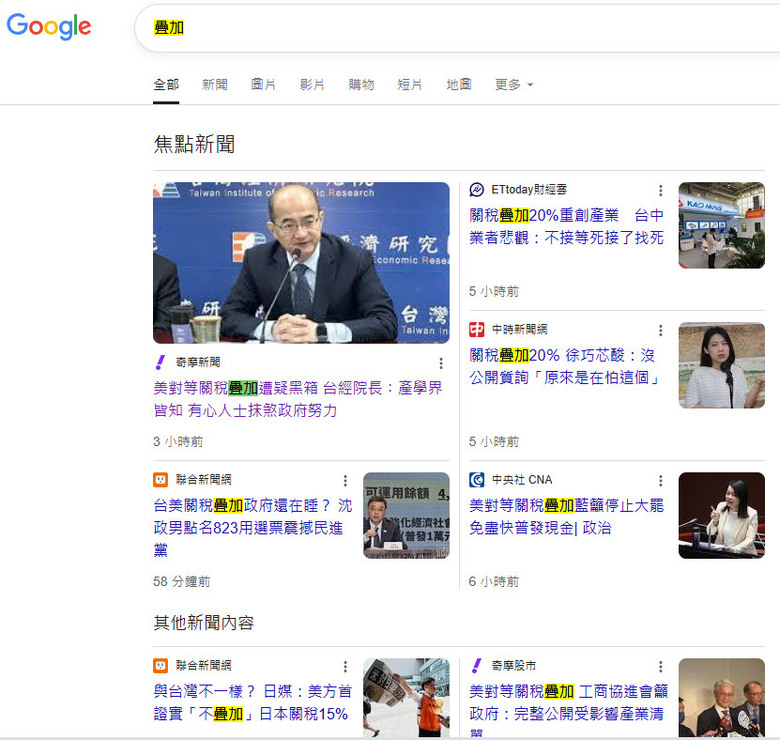
Task: Switch to the 新聞 tab
Action: (215, 85)
